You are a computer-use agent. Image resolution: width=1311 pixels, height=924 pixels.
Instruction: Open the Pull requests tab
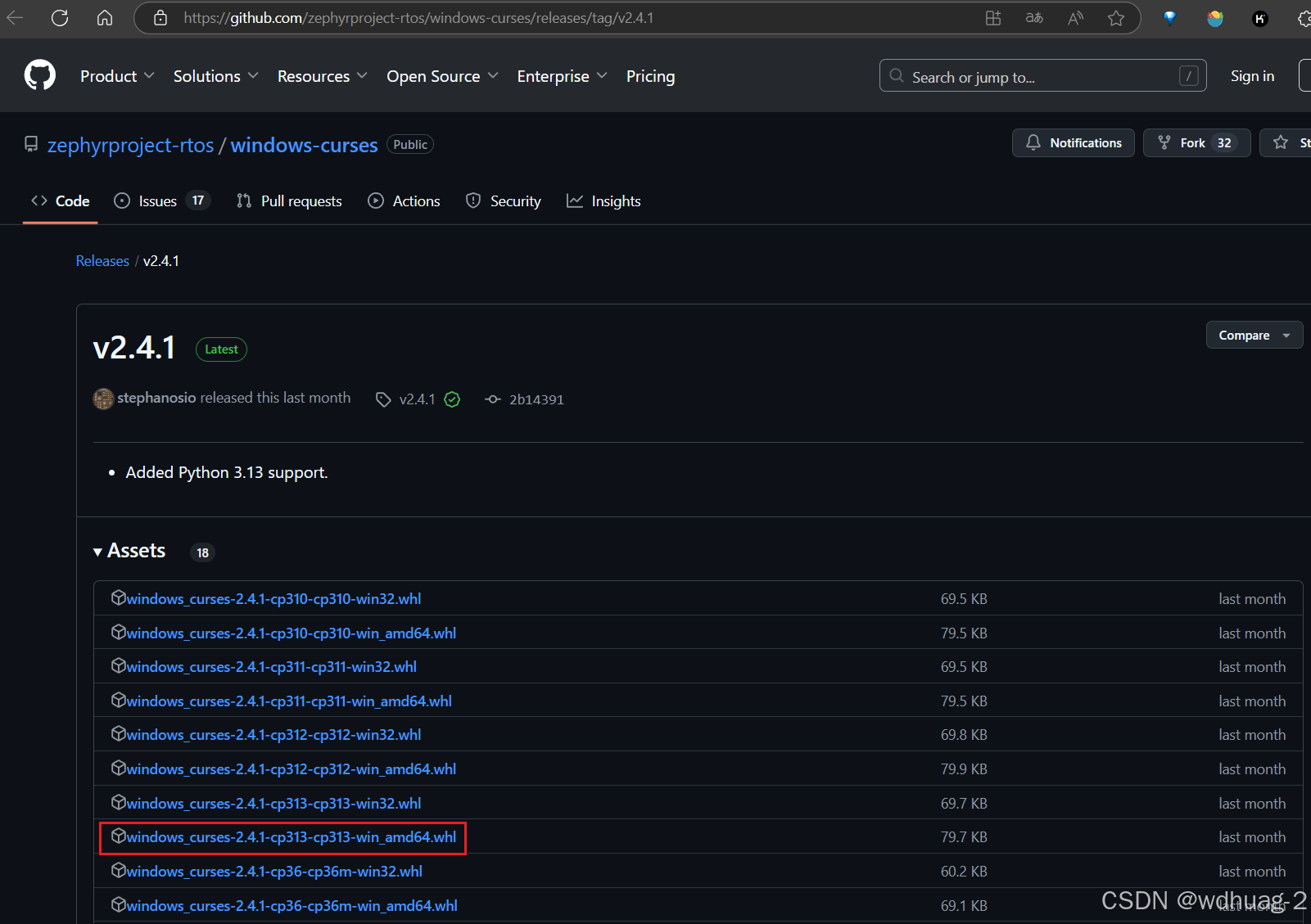(289, 201)
